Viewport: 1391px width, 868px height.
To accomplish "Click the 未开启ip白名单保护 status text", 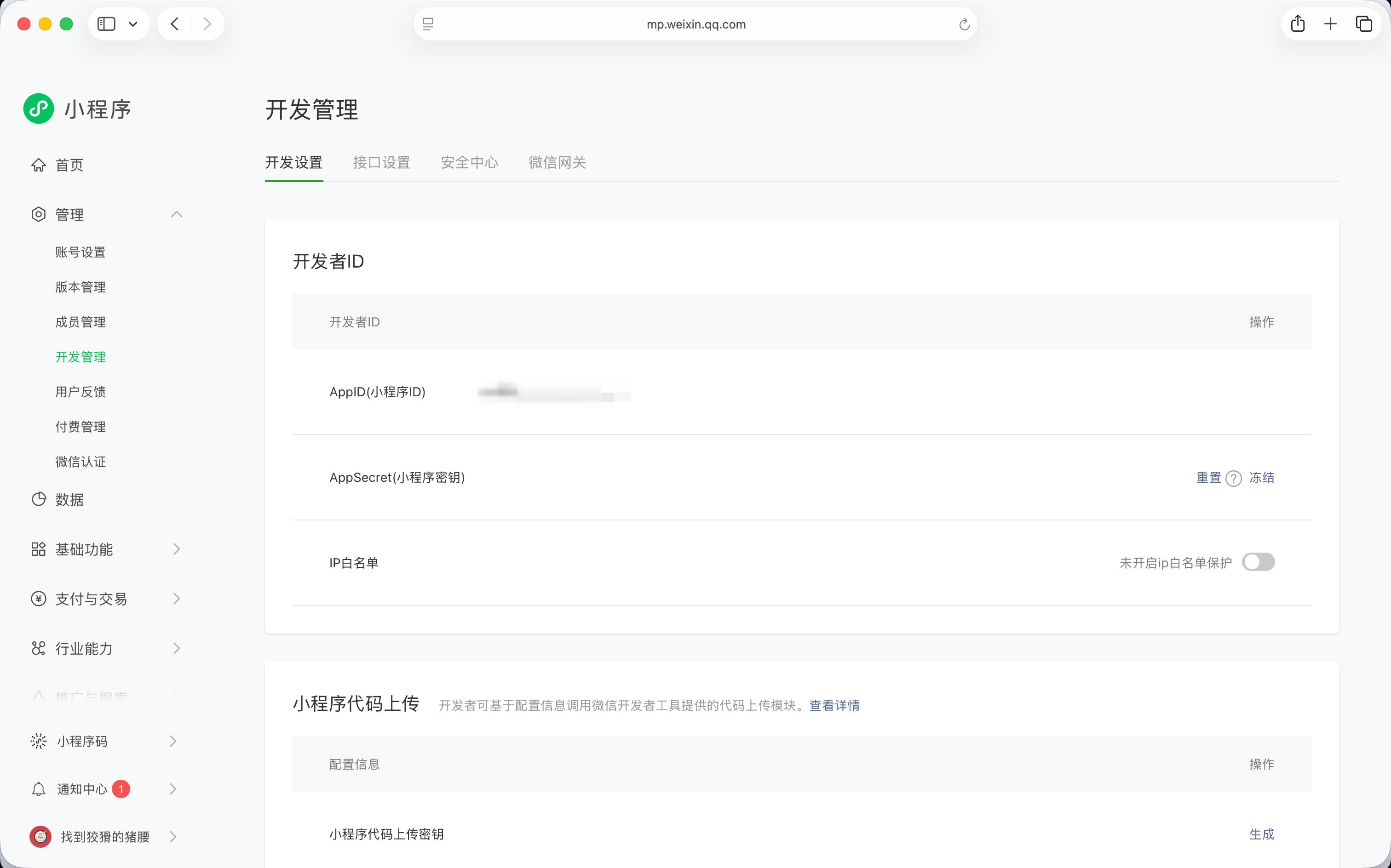I will [1176, 563].
